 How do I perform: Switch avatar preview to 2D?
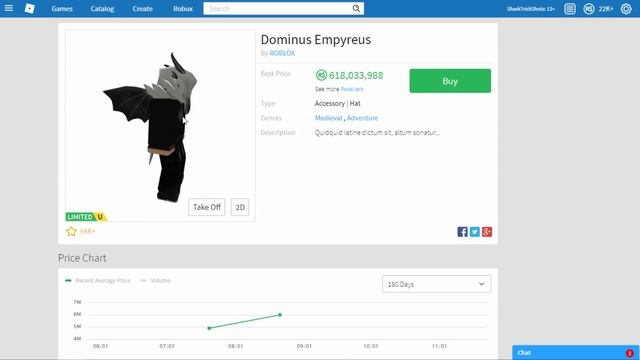tap(240, 207)
